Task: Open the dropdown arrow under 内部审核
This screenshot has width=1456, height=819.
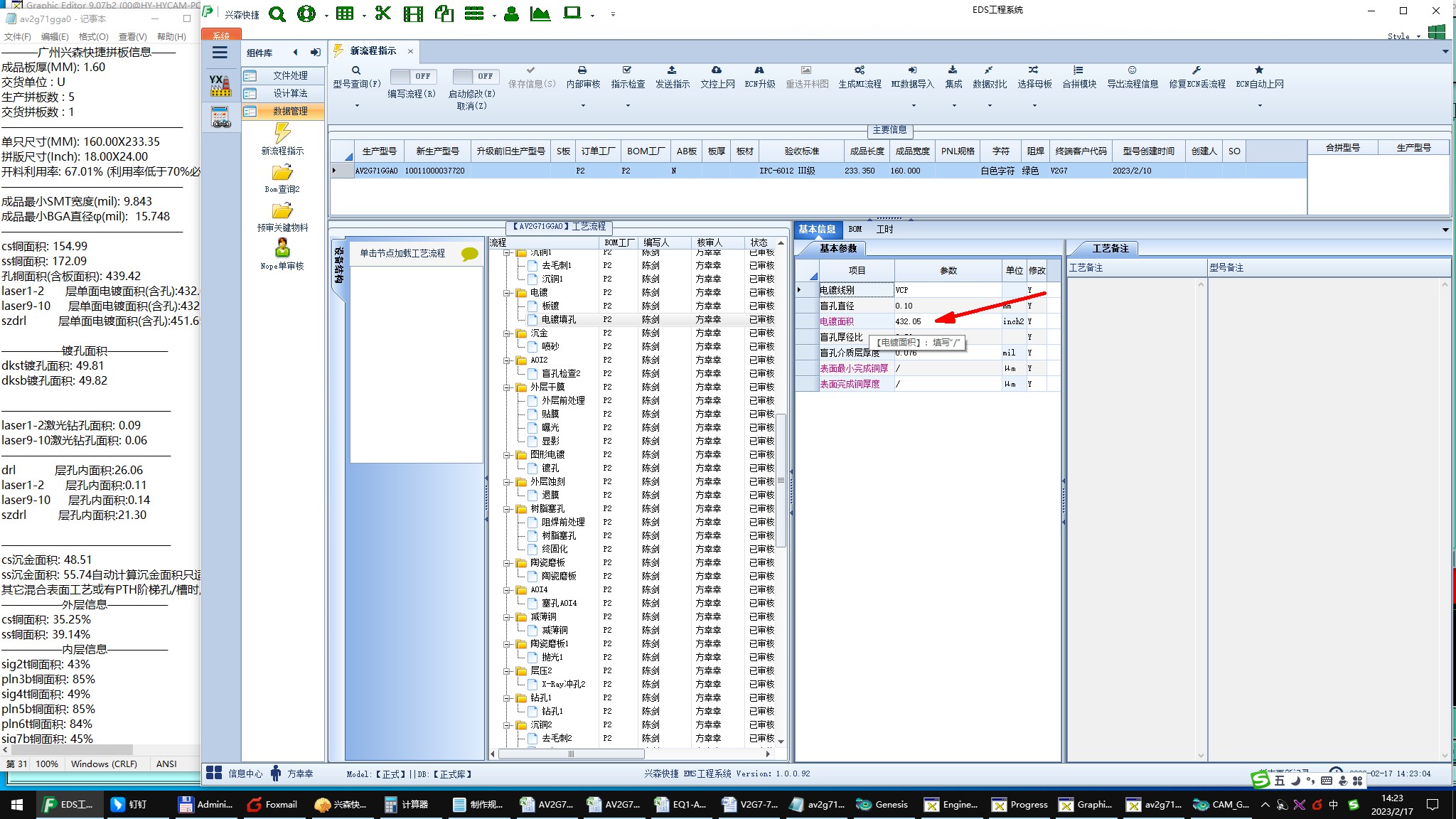Action: [x=583, y=106]
